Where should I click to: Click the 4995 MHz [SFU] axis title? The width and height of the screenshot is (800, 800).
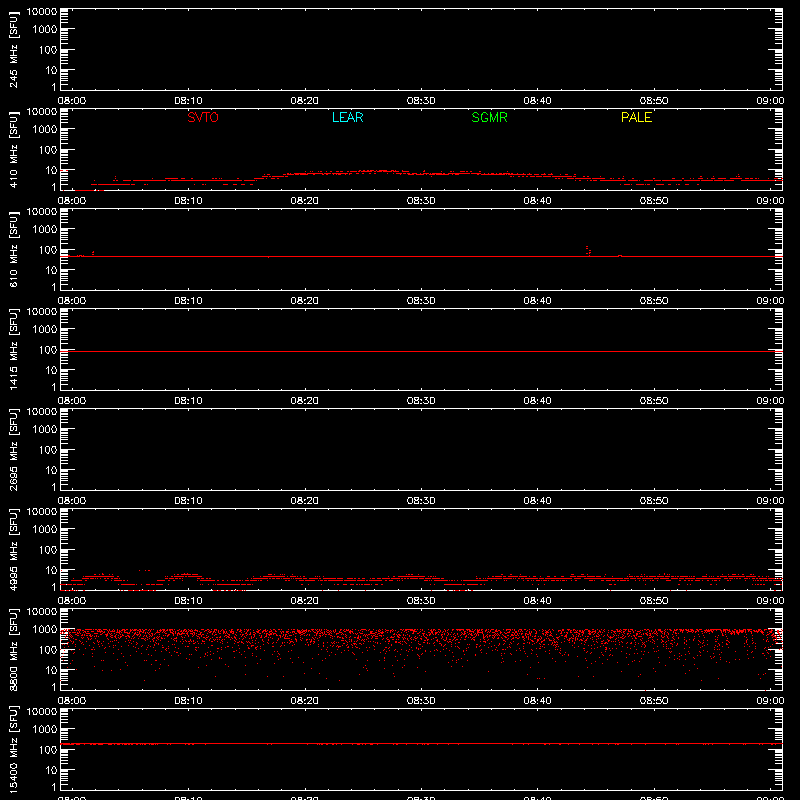13,549
